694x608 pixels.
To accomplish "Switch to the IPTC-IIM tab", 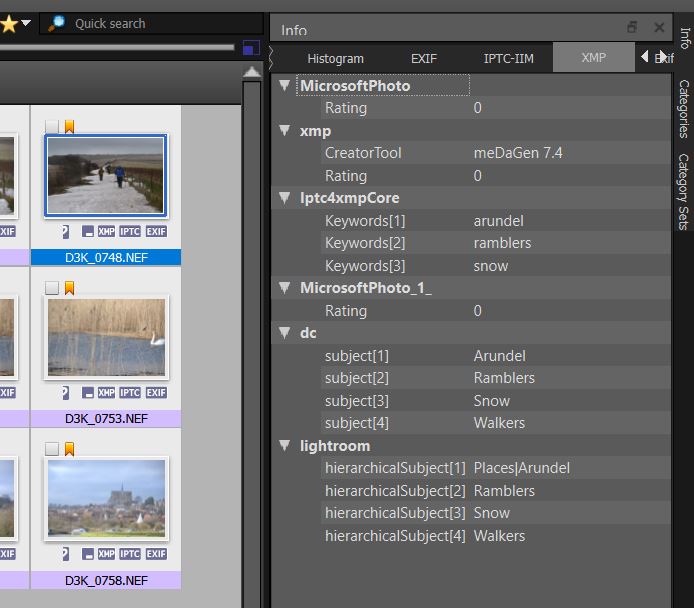I will (x=508, y=58).
